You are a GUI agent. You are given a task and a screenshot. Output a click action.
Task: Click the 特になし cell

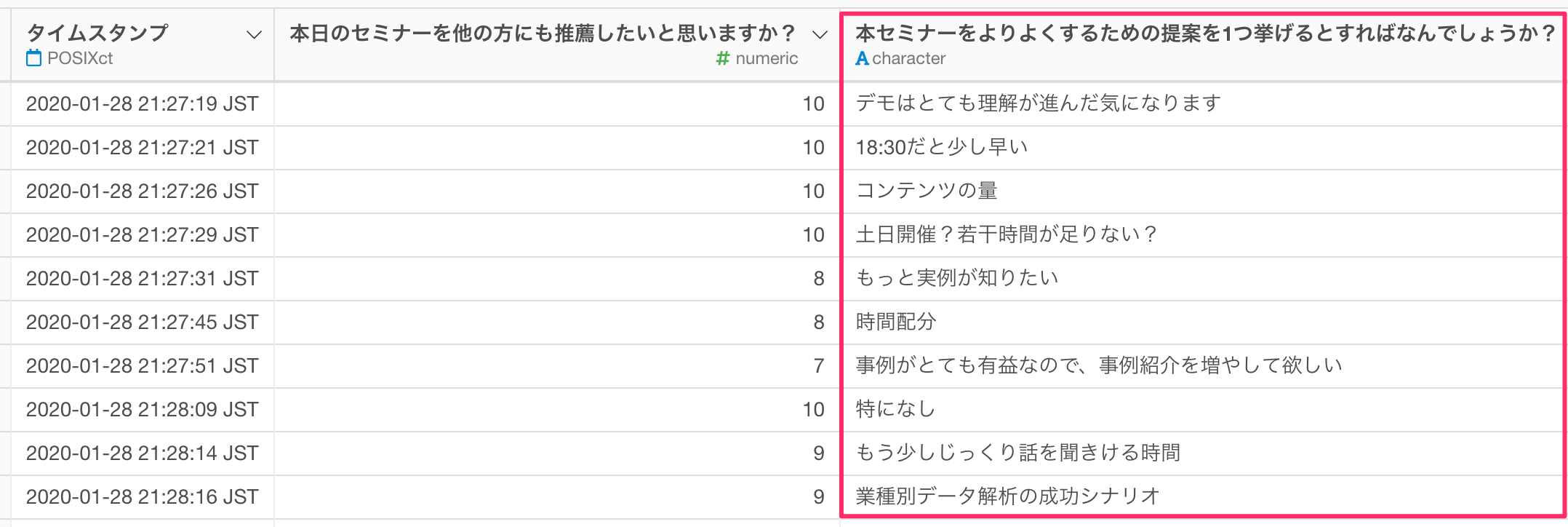coord(1204,409)
